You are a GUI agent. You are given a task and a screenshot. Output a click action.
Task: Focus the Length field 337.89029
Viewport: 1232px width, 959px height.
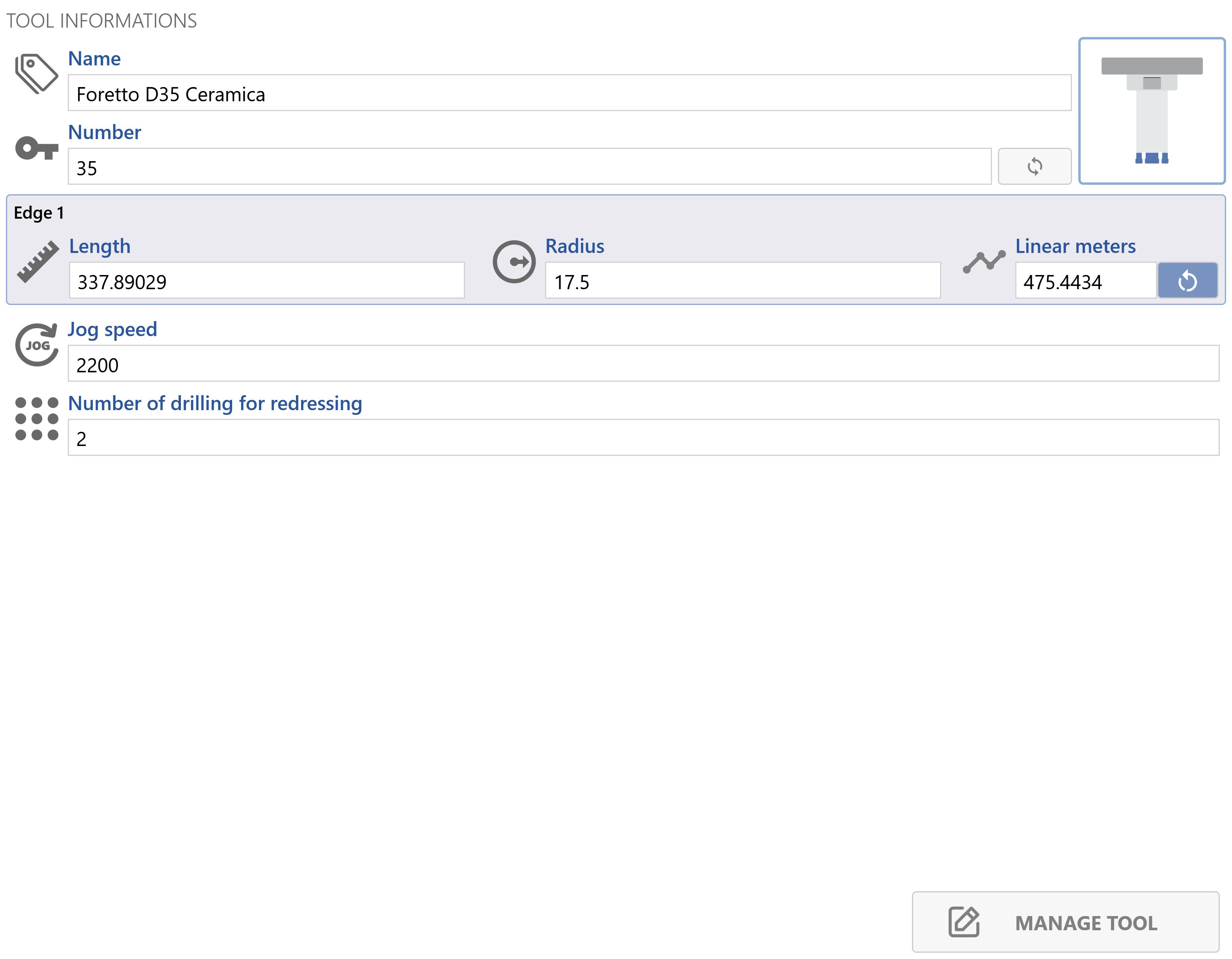[x=267, y=280]
